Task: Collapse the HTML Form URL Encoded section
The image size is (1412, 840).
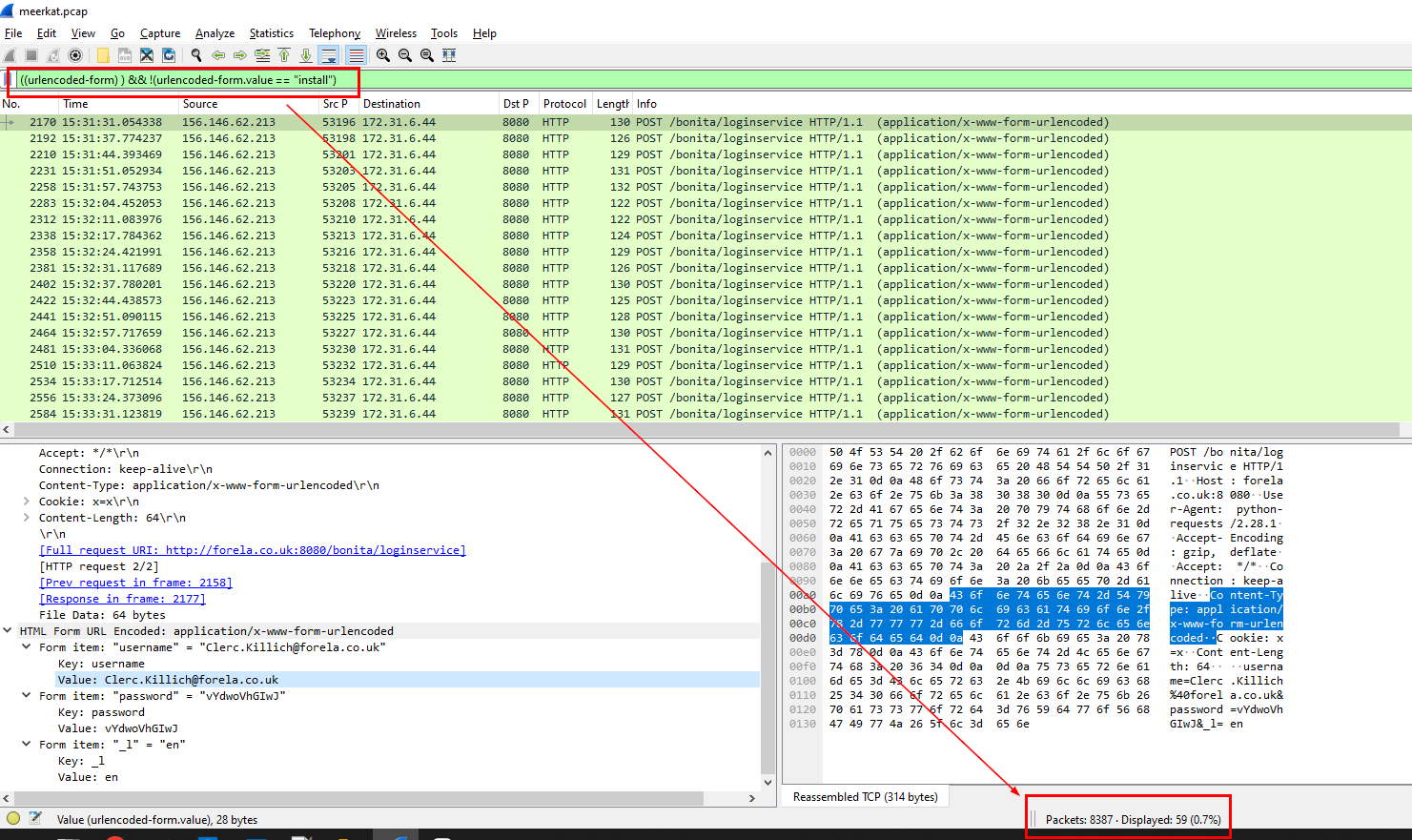Action: point(9,631)
